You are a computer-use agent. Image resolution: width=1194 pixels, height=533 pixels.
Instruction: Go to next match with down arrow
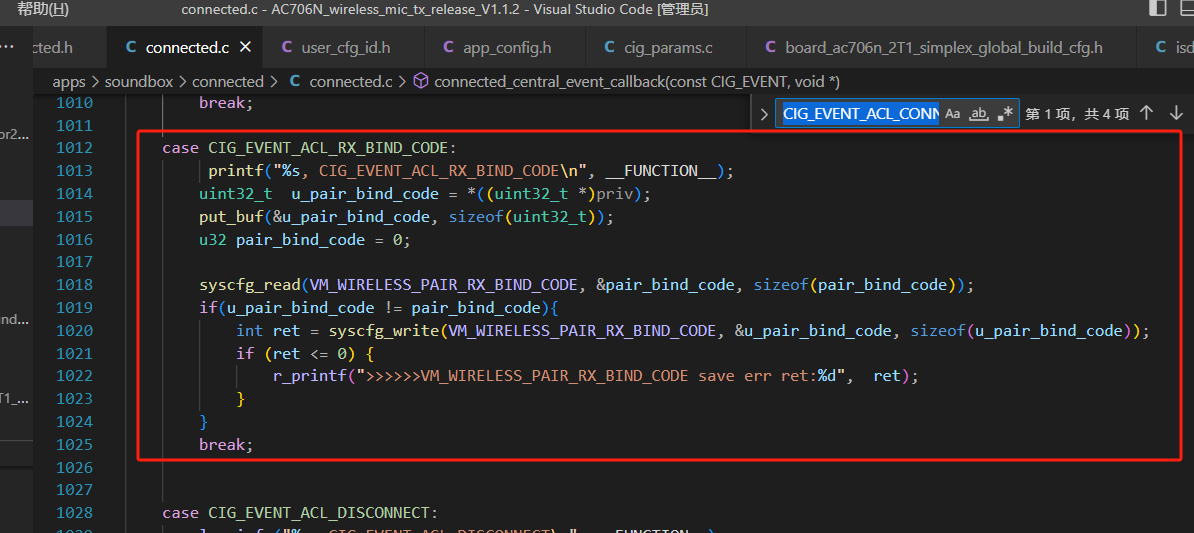click(1176, 113)
